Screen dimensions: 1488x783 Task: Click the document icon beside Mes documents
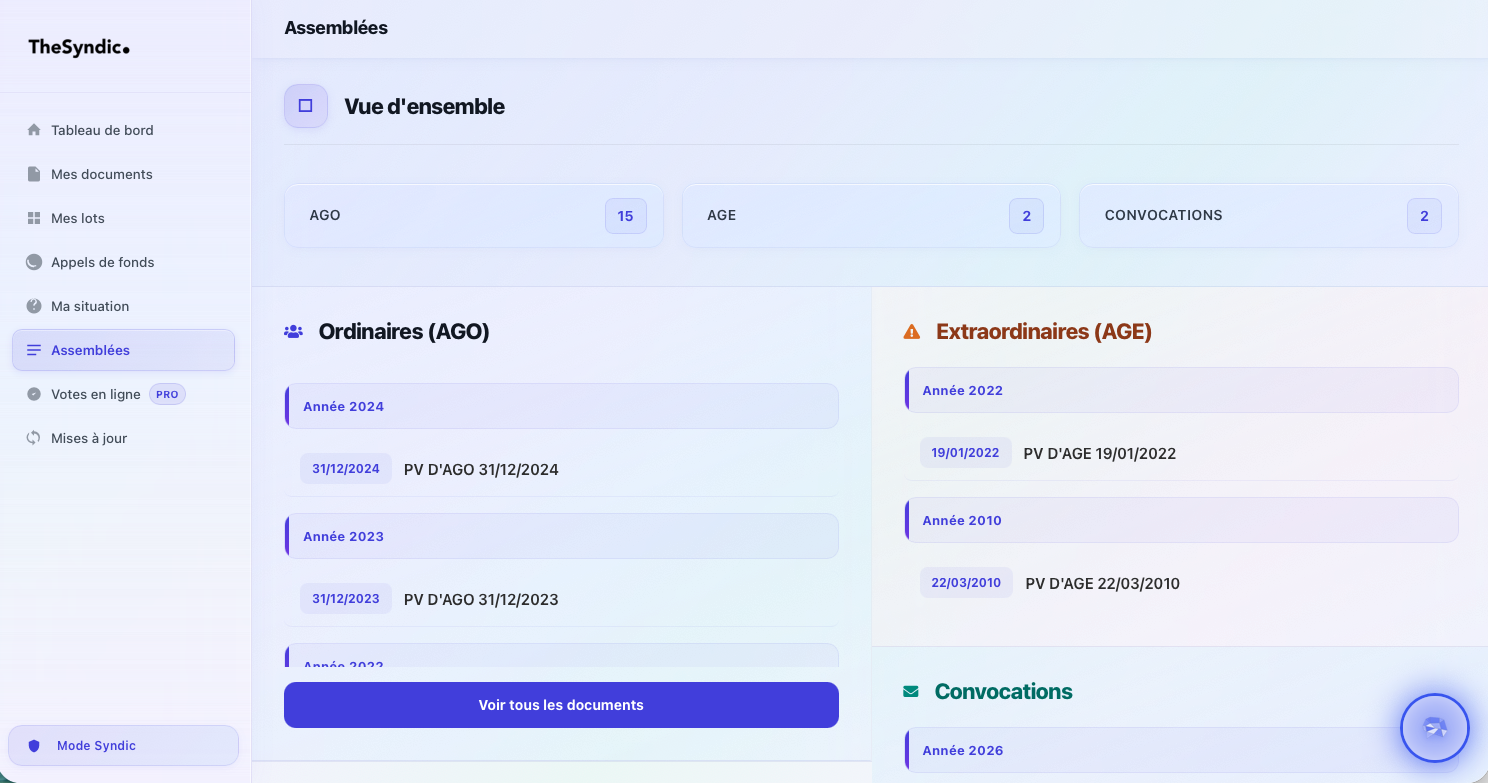(34, 174)
